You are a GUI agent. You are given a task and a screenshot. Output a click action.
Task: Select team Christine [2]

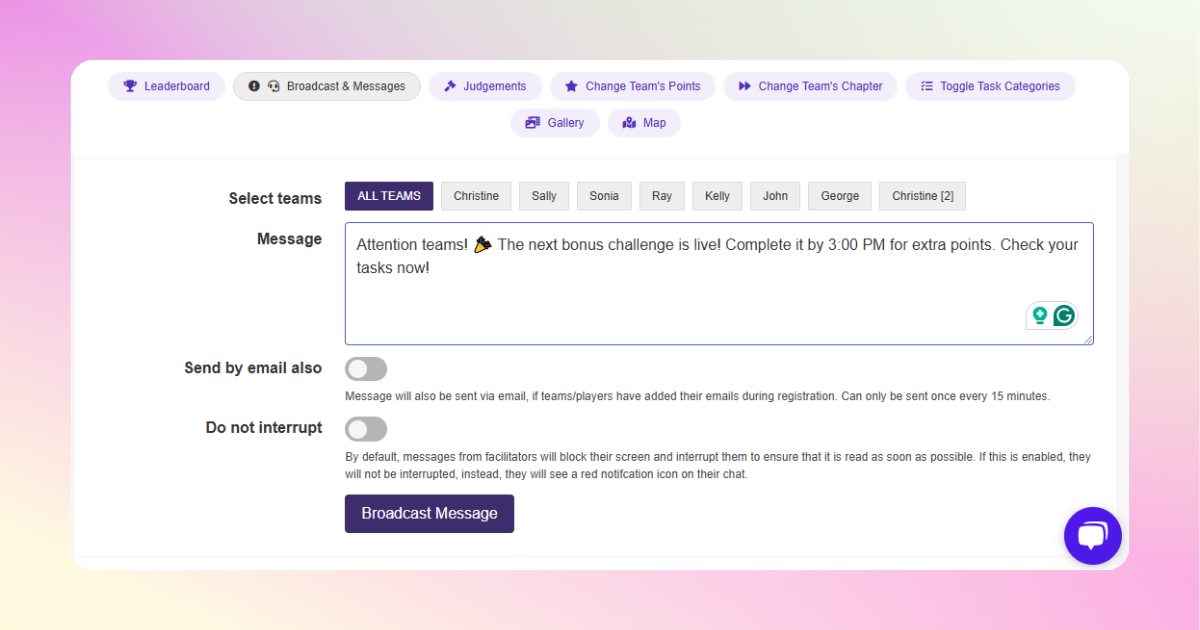pos(921,195)
